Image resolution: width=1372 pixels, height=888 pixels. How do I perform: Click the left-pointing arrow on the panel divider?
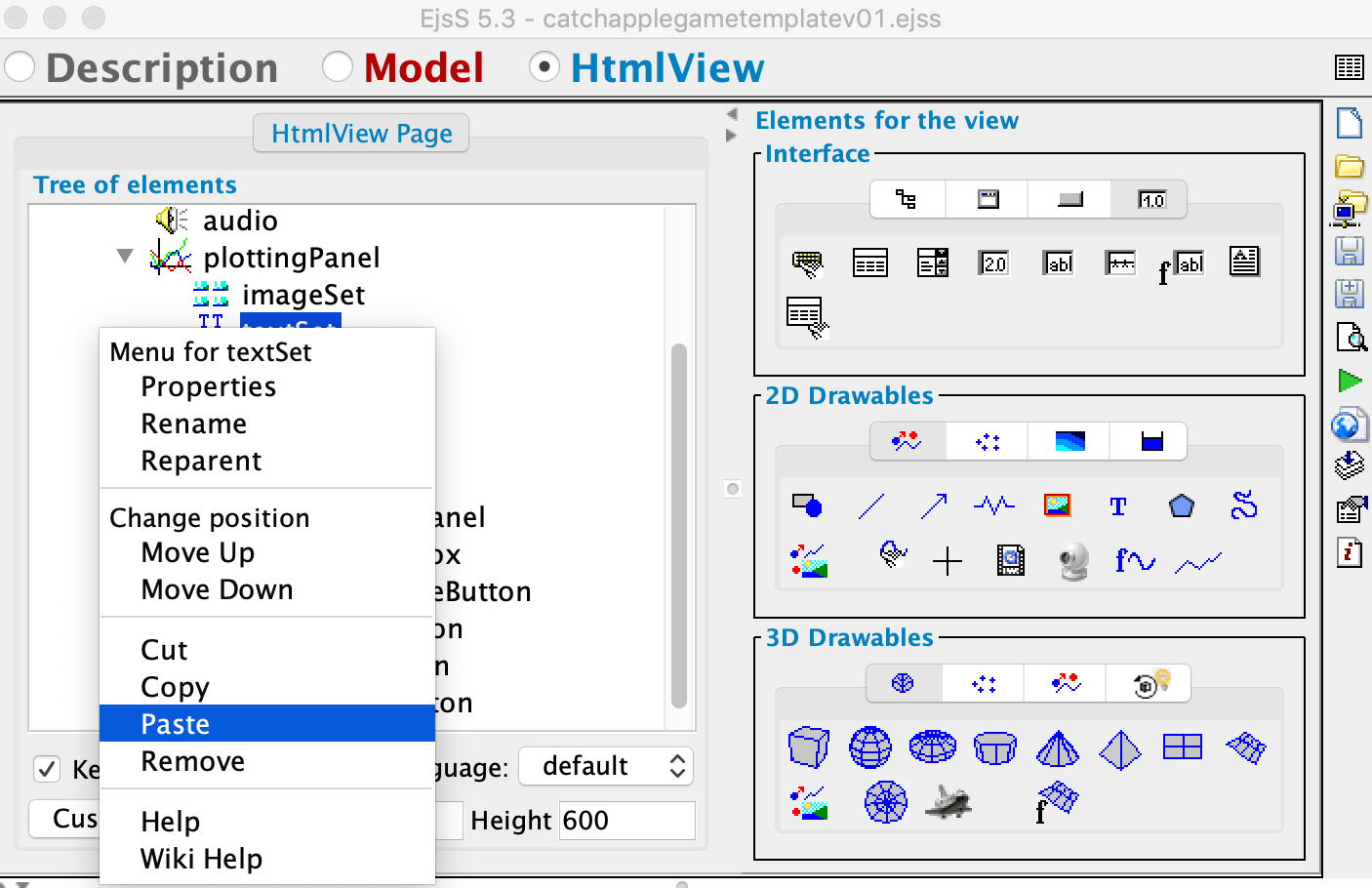pos(732,114)
